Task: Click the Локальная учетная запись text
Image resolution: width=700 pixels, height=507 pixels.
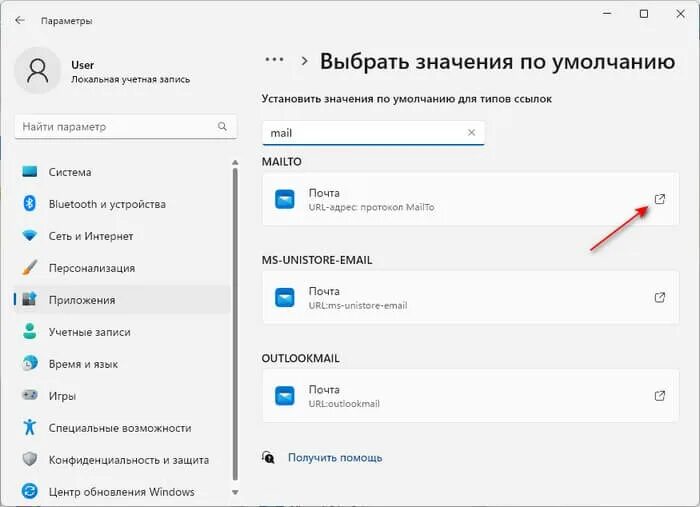Action: click(130, 79)
